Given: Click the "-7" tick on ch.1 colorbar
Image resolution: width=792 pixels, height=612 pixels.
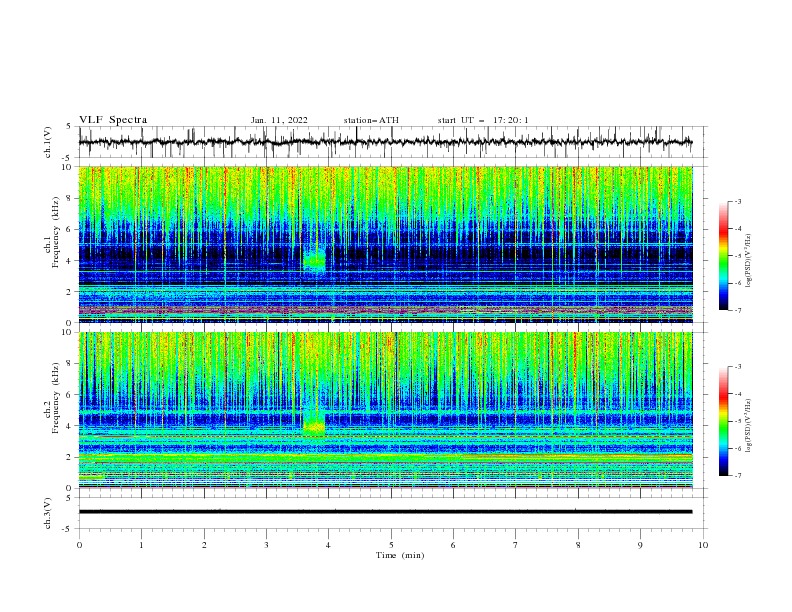Looking at the screenshot, I should (738, 310).
